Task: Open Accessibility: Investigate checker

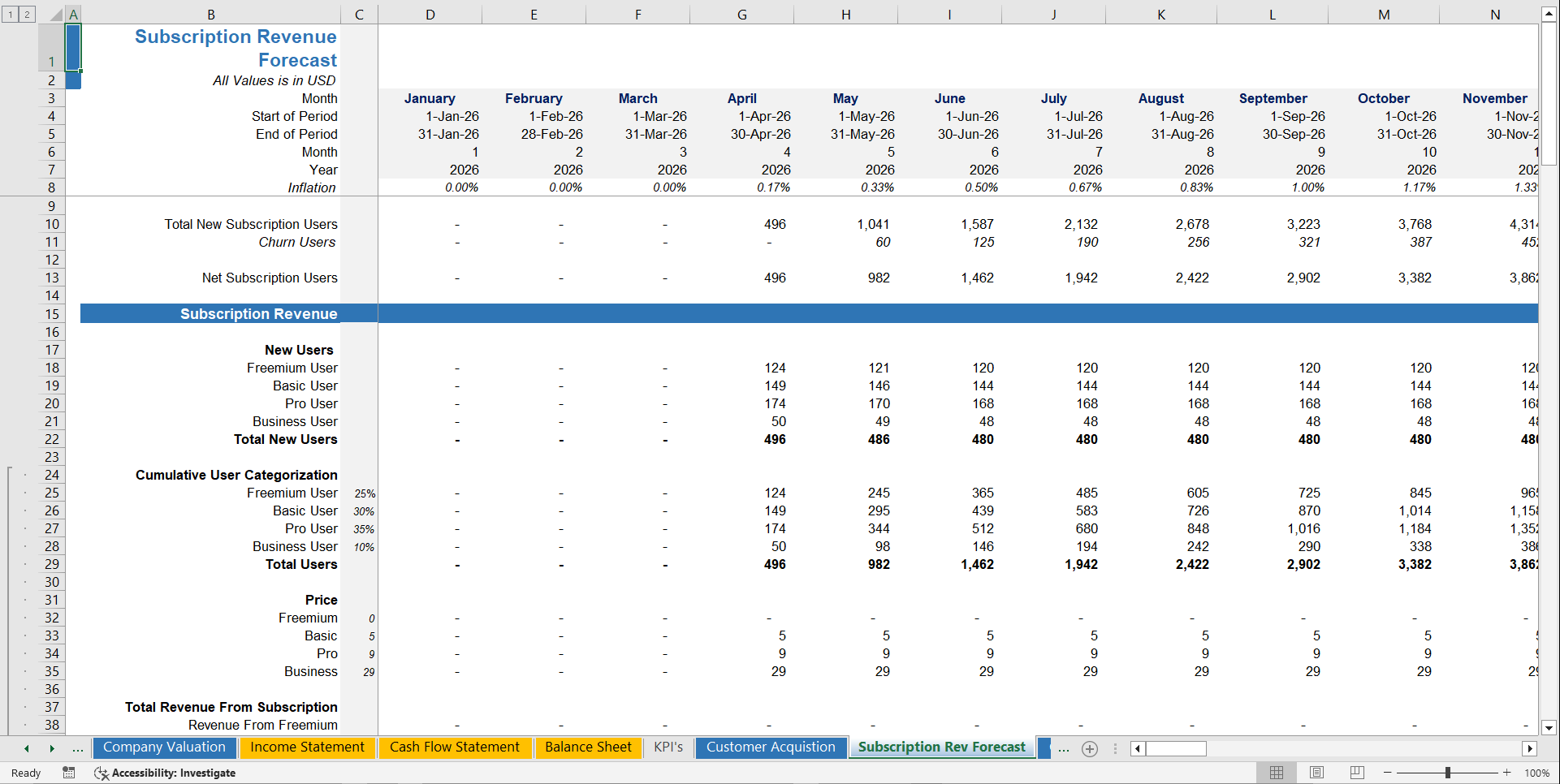Action: (x=165, y=773)
